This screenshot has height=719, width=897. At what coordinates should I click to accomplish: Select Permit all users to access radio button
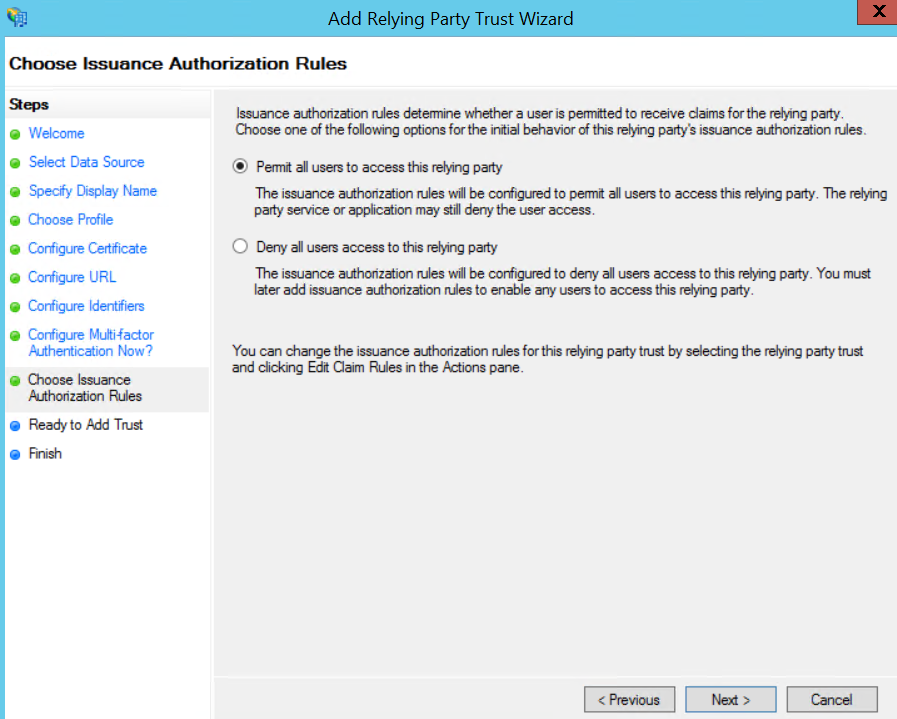[x=240, y=166]
